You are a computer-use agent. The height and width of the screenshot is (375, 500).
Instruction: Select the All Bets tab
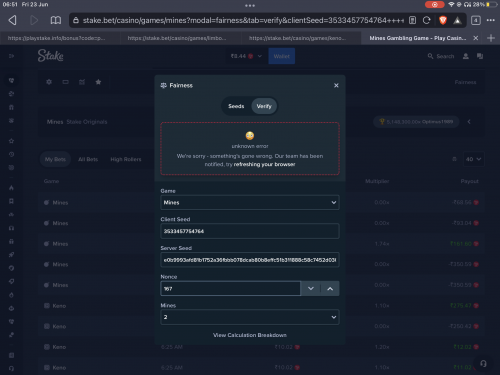click(88, 159)
